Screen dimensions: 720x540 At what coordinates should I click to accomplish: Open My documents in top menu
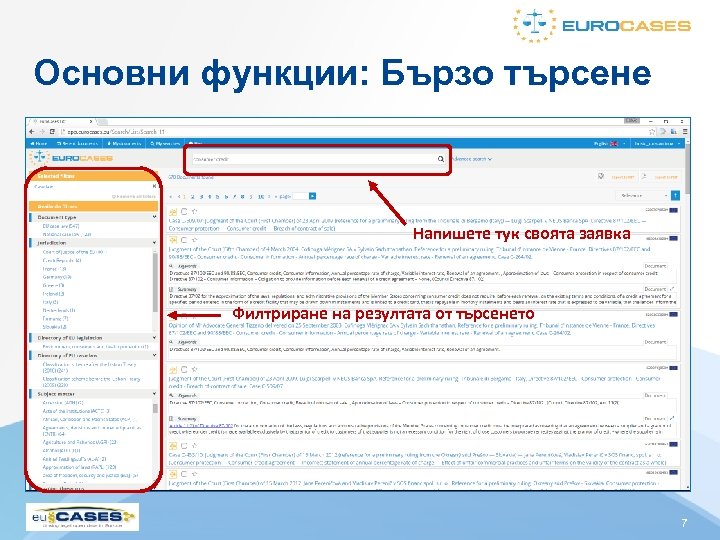coord(124,144)
